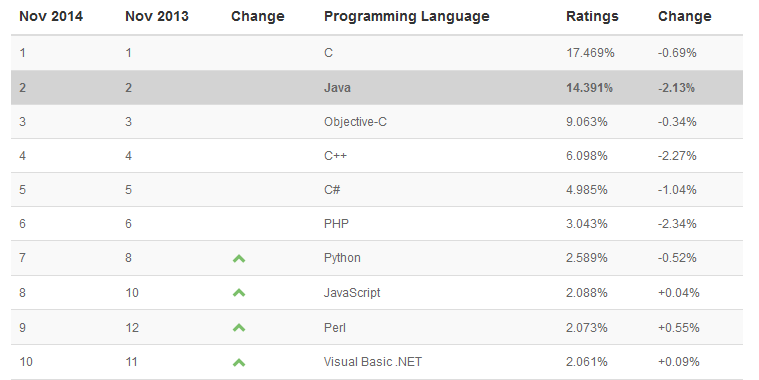Click the PHP language name
The height and width of the screenshot is (380, 759).
336,224
